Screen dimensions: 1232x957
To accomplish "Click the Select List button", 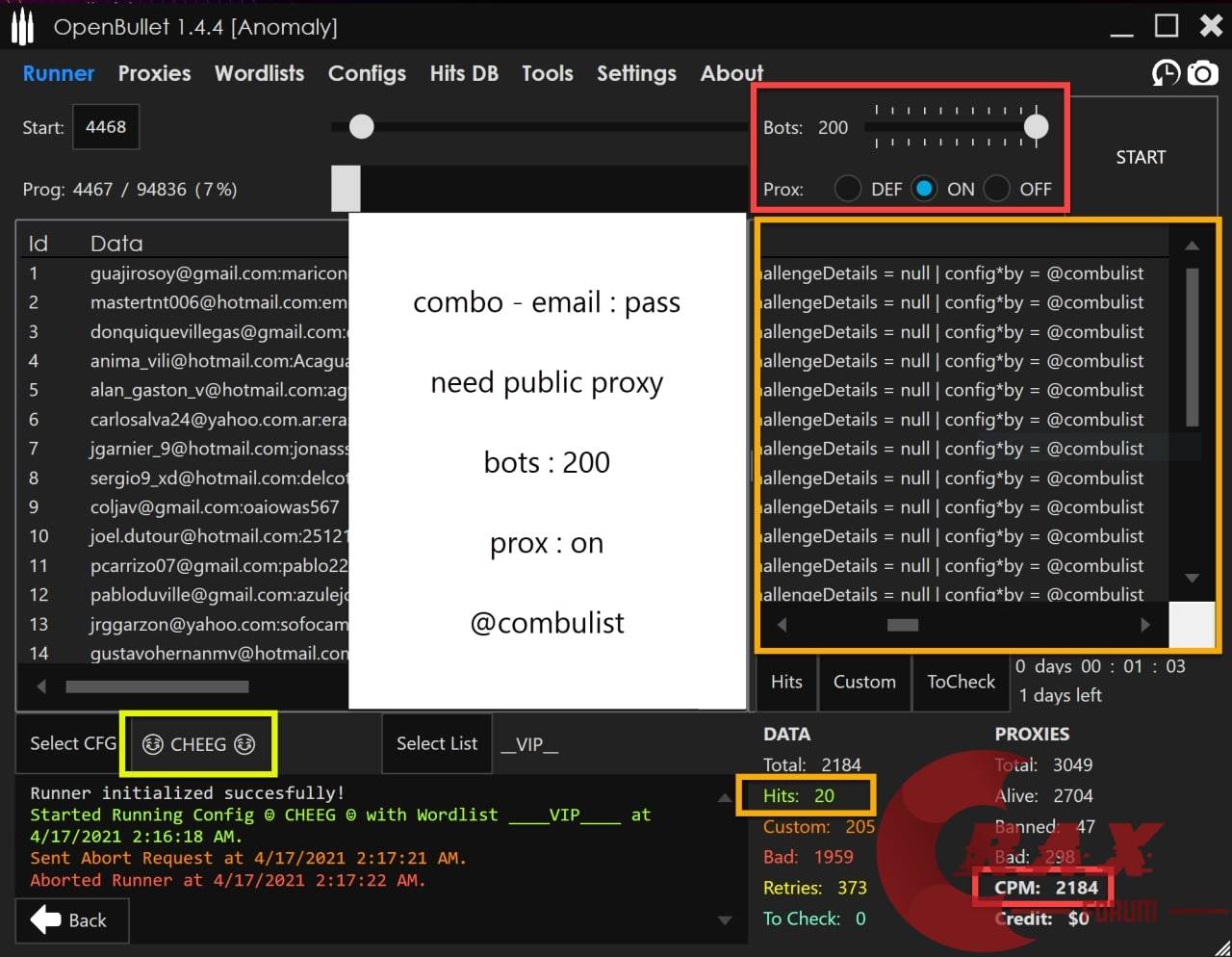I will coord(437,743).
